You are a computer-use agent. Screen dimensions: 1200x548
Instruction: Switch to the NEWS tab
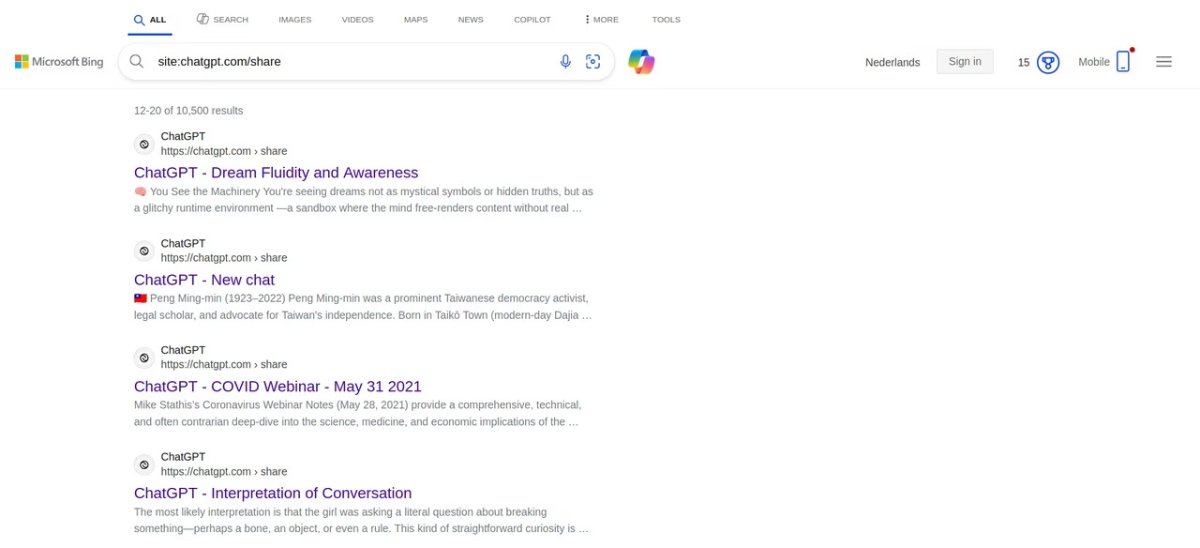(470, 19)
